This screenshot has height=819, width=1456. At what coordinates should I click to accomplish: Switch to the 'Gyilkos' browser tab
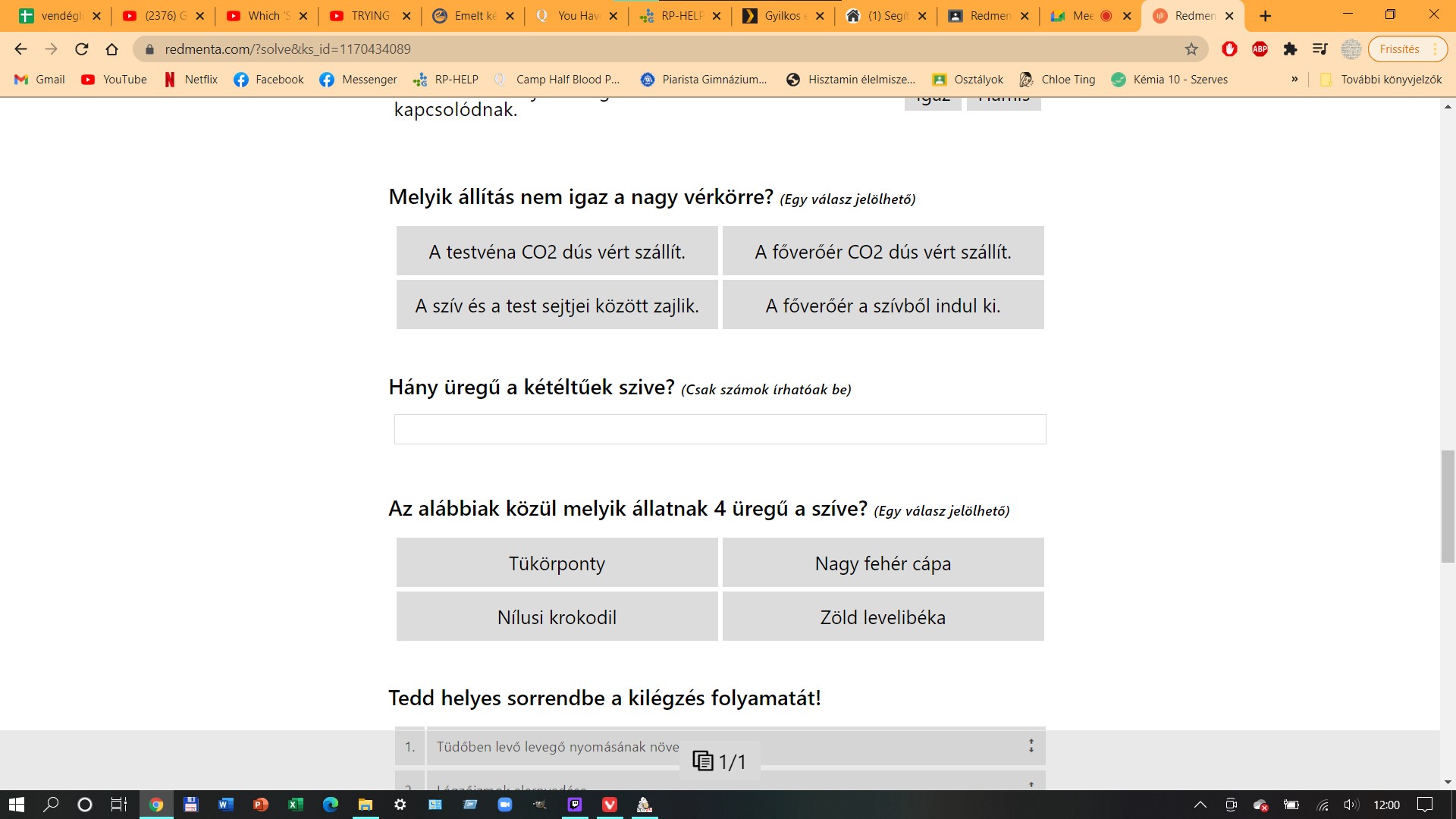pyautogui.click(x=781, y=16)
